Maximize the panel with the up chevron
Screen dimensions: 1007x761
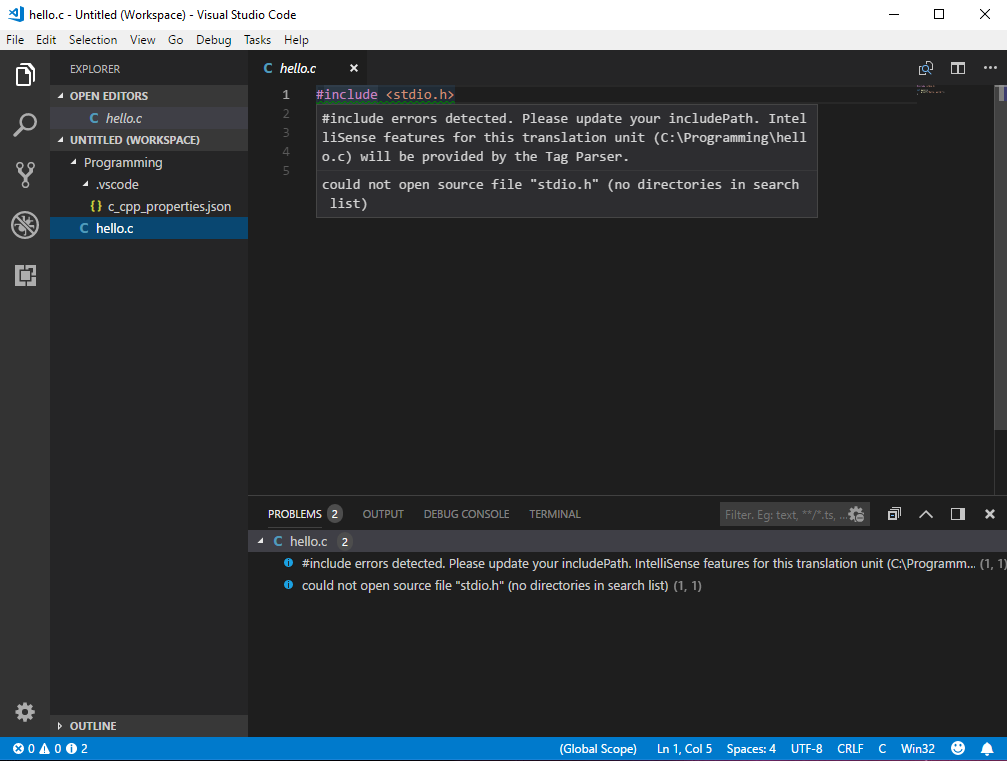coord(926,514)
